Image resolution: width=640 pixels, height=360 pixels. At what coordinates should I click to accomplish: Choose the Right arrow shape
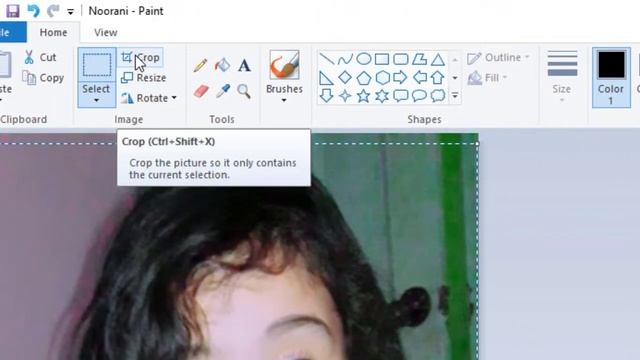click(x=400, y=78)
